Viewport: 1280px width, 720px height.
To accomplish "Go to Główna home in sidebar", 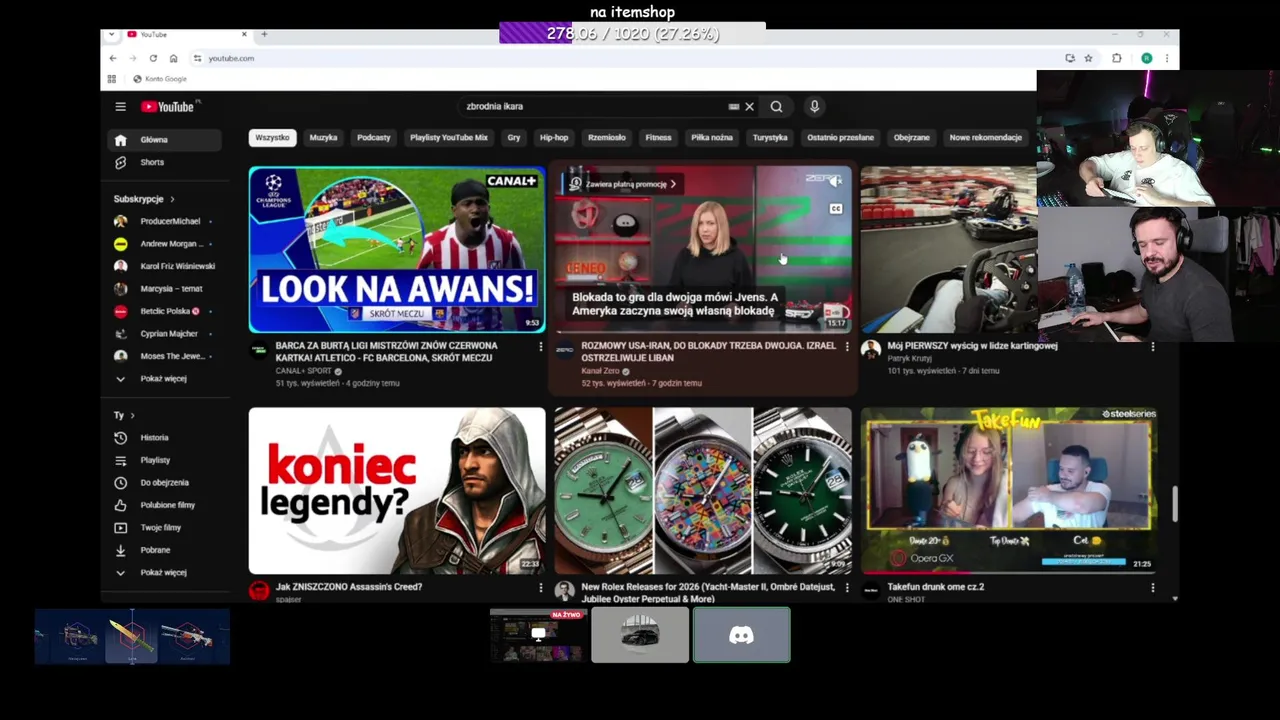I will pos(164,140).
